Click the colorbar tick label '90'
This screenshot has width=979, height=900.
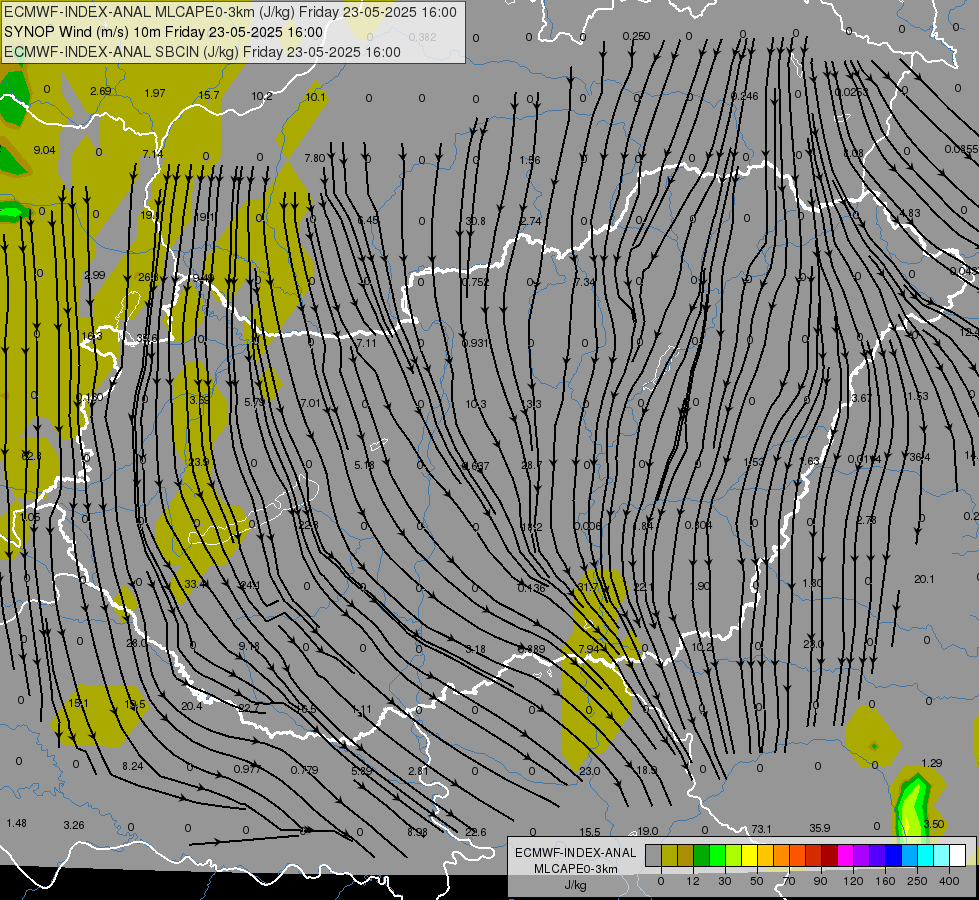pyautogui.click(x=820, y=881)
